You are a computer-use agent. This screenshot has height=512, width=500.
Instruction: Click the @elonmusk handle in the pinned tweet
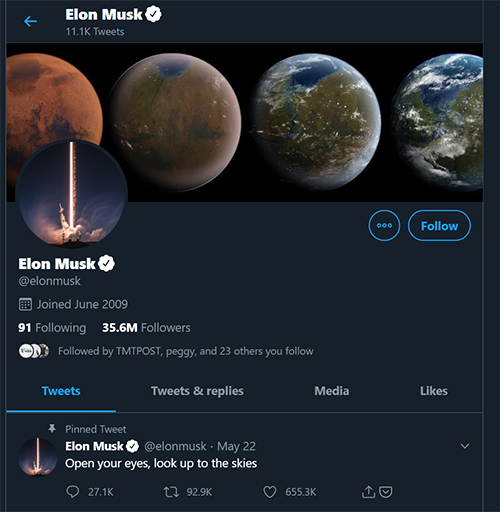tap(175, 446)
